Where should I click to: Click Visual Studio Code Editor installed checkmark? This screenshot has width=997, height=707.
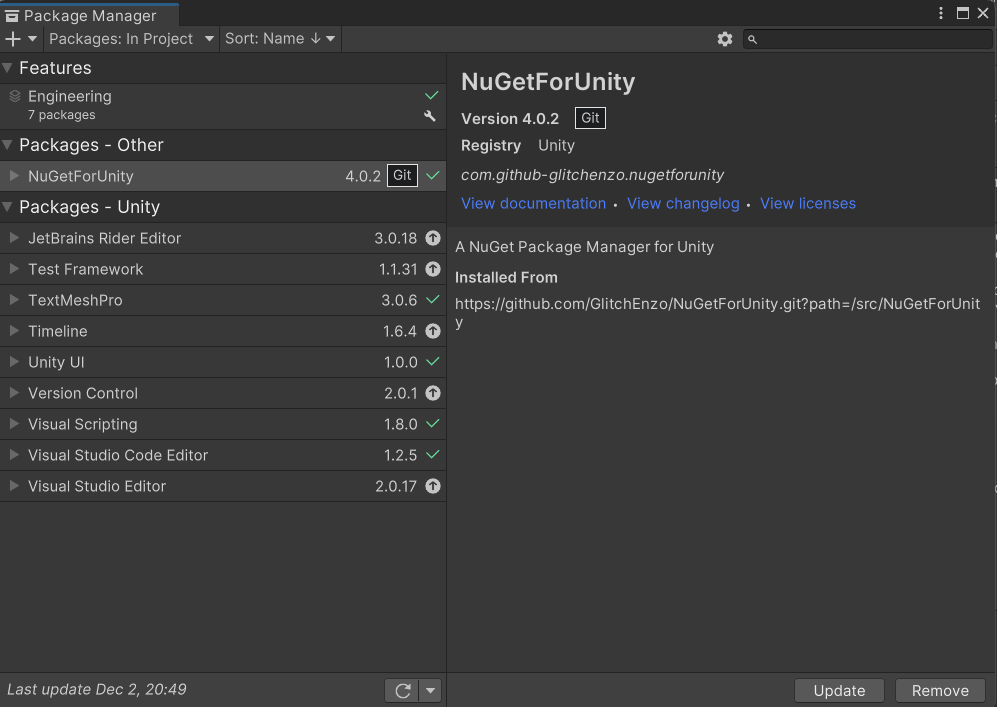(433, 455)
